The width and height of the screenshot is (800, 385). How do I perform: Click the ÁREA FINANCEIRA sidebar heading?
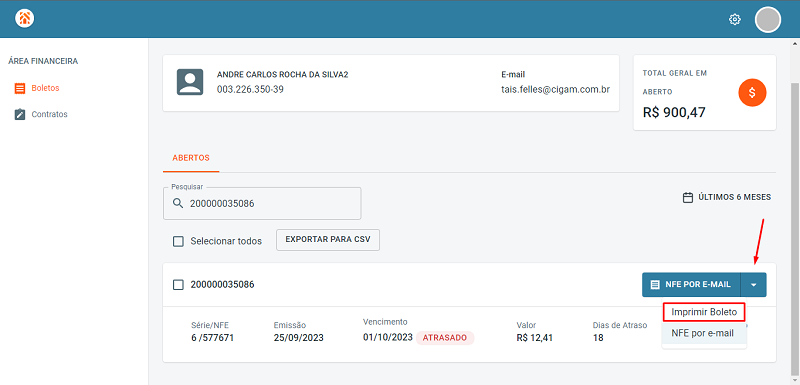point(43,61)
